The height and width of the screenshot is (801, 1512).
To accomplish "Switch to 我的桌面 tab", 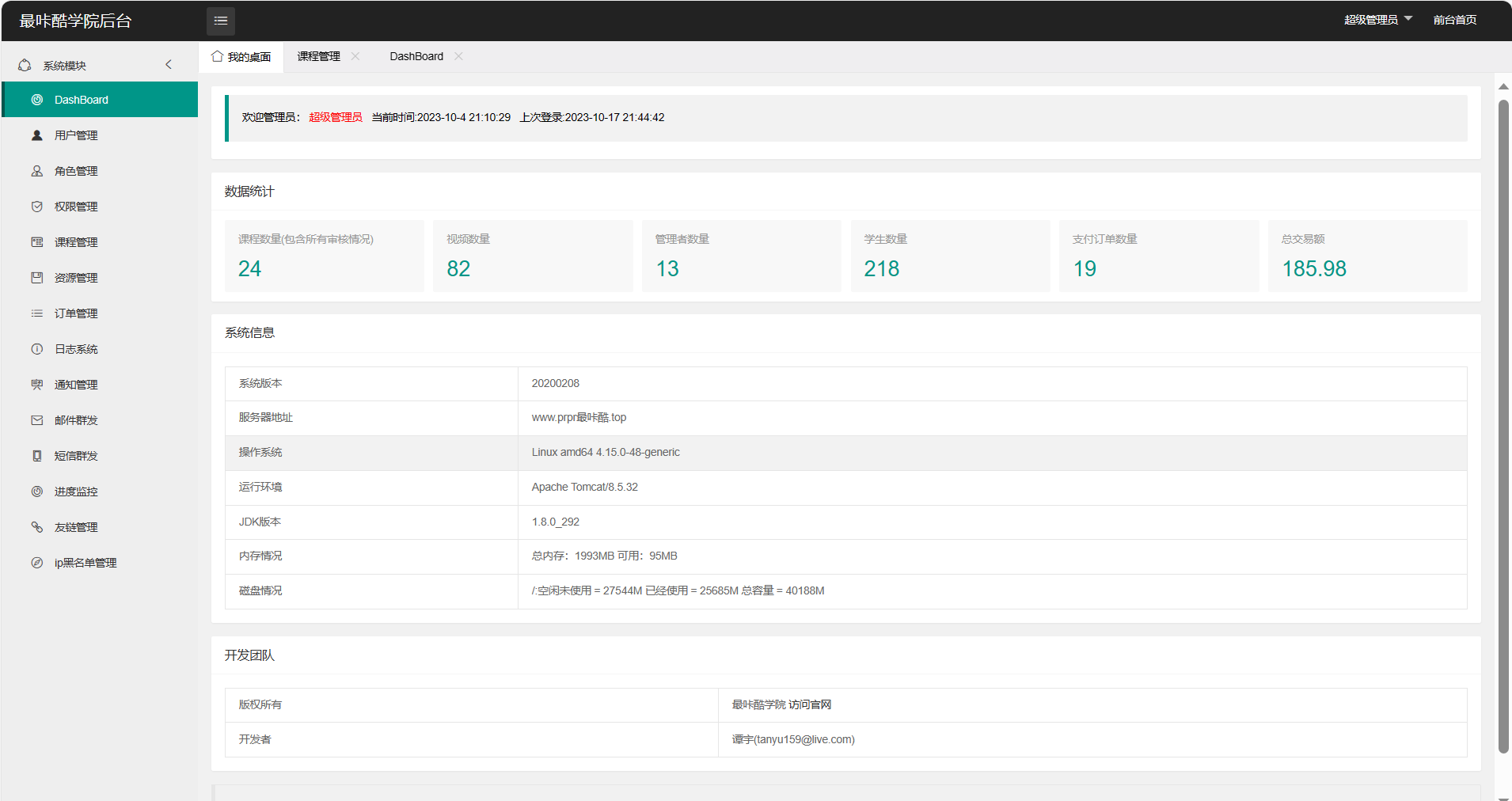I will pyautogui.click(x=241, y=57).
